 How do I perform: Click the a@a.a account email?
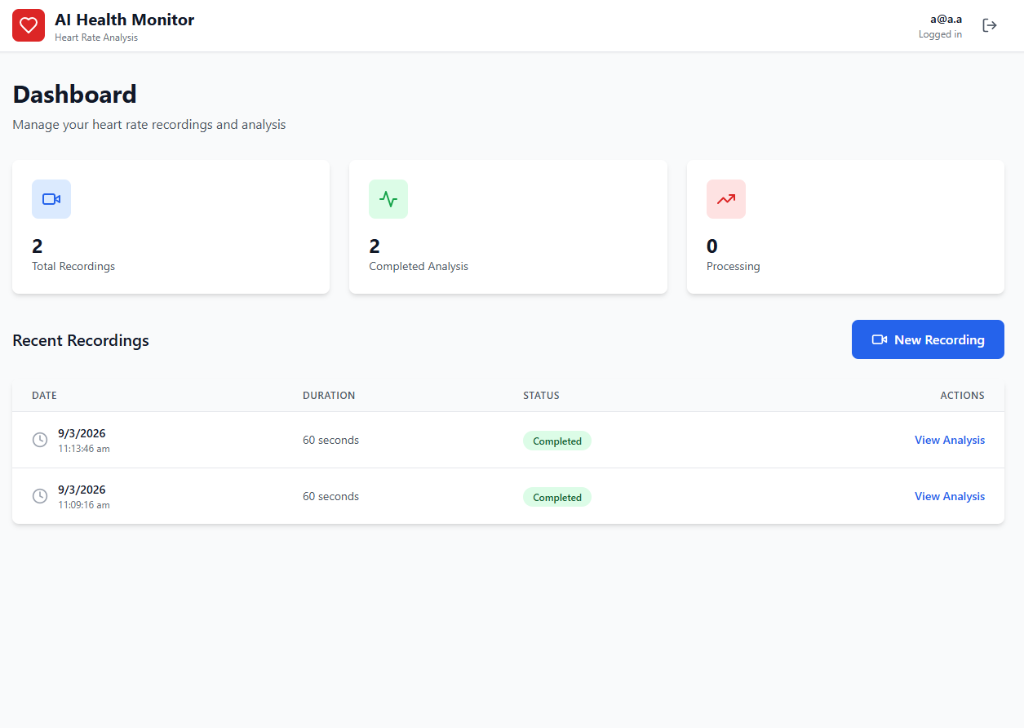[x=946, y=20]
